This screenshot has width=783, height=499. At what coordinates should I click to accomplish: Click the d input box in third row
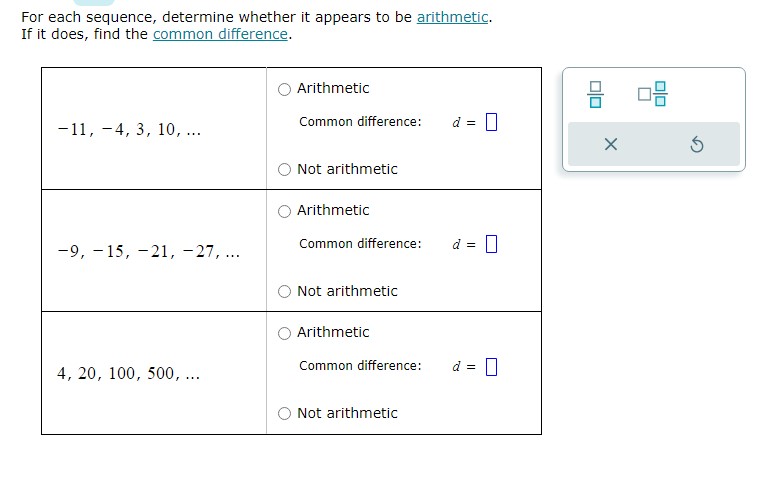[x=491, y=367]
